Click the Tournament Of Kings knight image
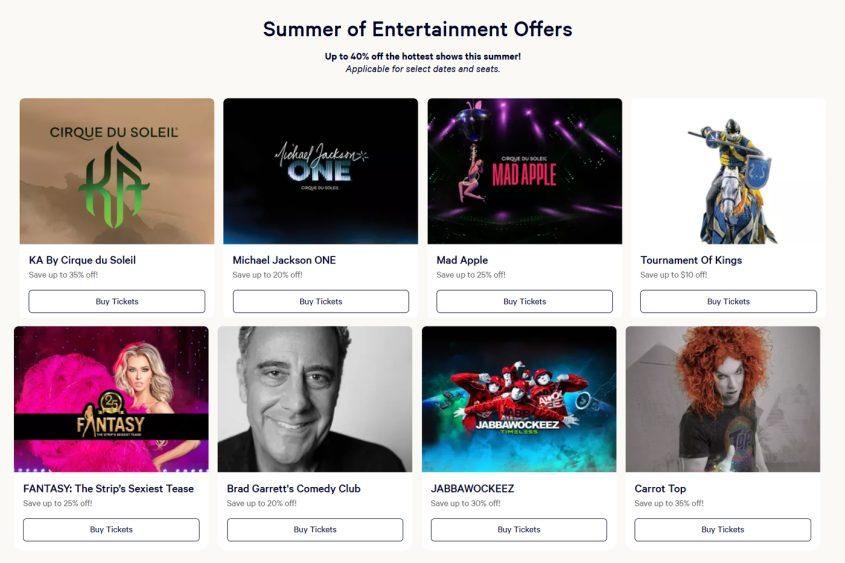The image size is (845, 563). tap(729, 171)
